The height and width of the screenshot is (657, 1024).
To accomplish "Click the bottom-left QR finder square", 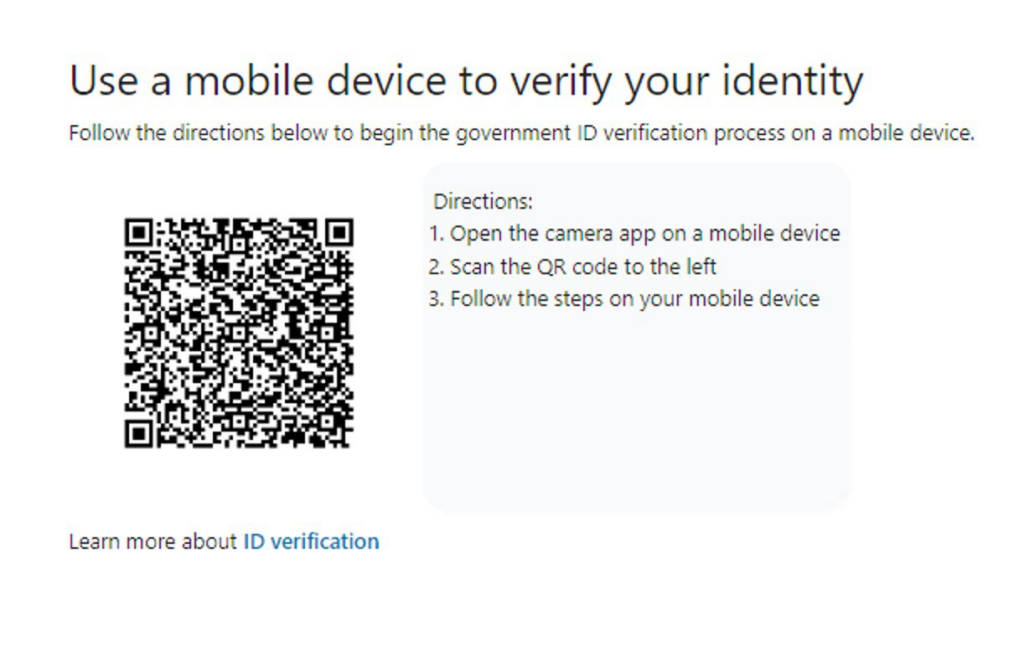I will 138,434.
